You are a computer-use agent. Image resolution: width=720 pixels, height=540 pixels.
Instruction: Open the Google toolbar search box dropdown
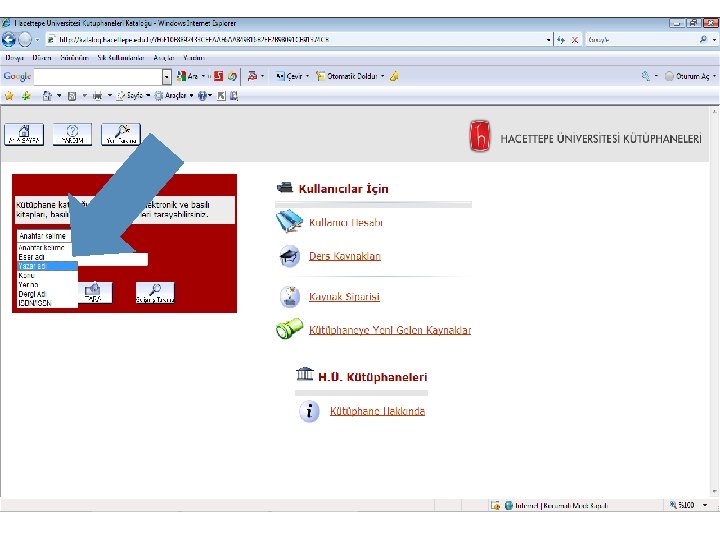click(167, 77)
